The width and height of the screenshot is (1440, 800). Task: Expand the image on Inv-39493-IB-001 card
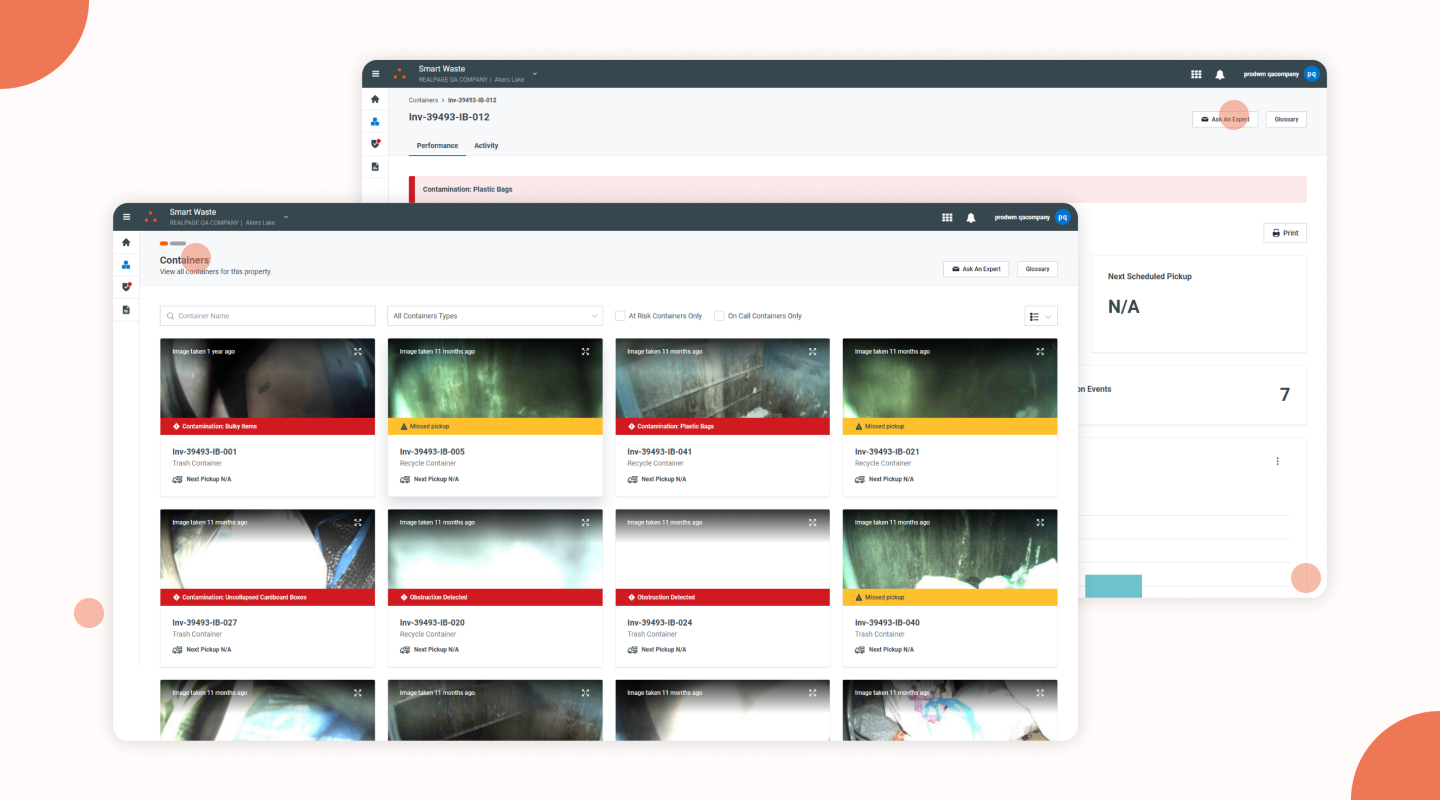[358, 351]
